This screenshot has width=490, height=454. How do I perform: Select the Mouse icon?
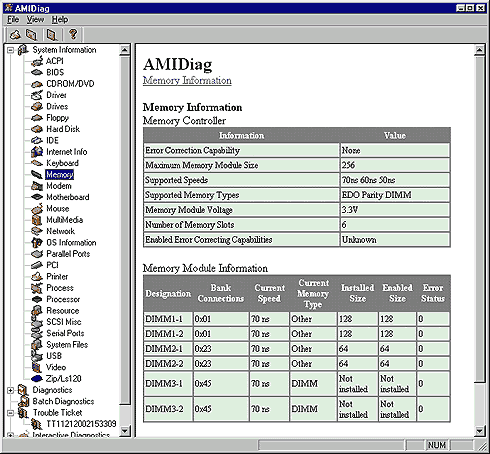pyautogui.click(x=37, y=209)
